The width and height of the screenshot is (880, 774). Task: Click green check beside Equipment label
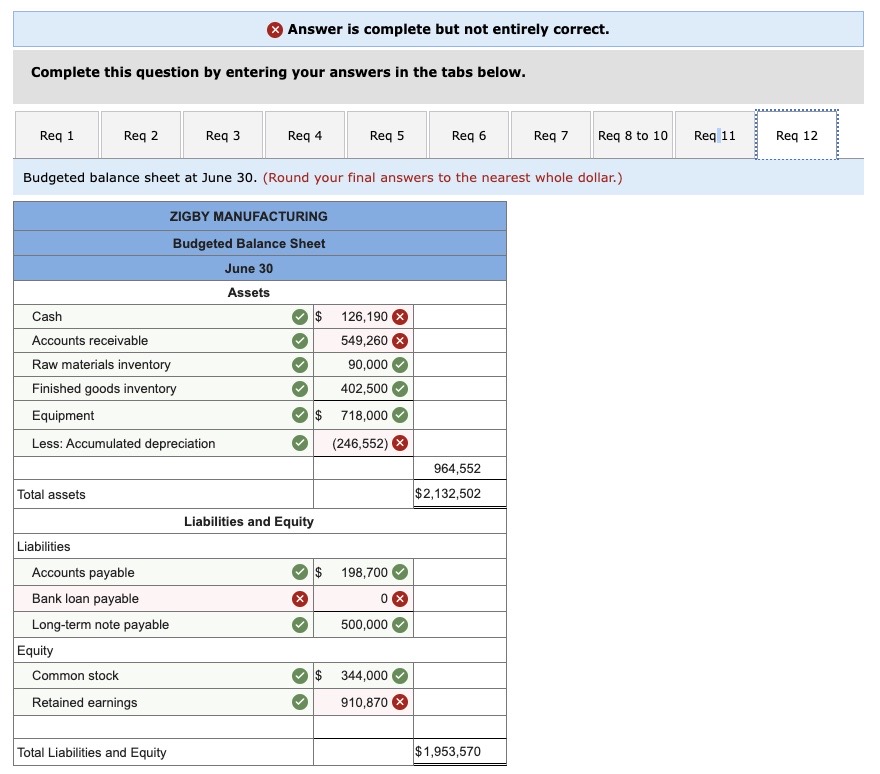pos(300,415)
